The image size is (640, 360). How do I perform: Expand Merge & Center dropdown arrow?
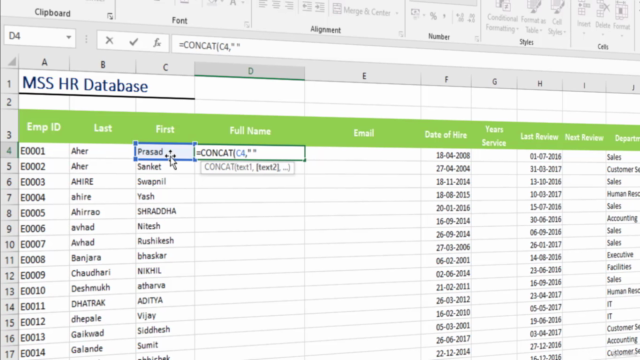click(397, 13)
